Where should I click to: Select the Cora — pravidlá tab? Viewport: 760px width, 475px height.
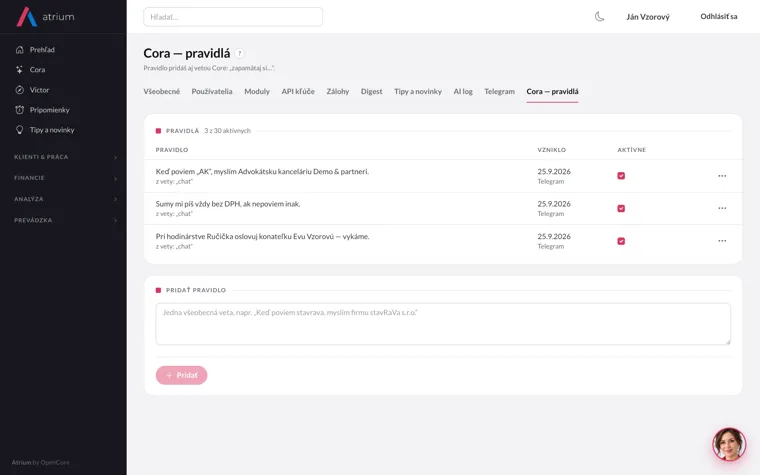[x=552, y=91]
